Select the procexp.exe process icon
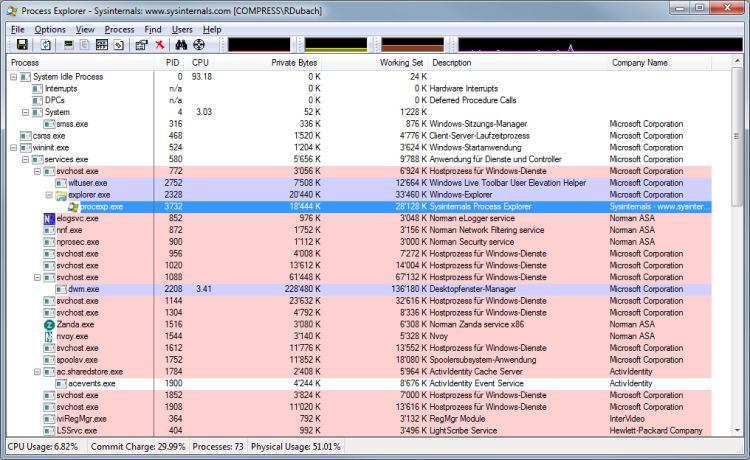Image resolution: width=750 pixels, height=460 pixels. click(x=73, y=207)
